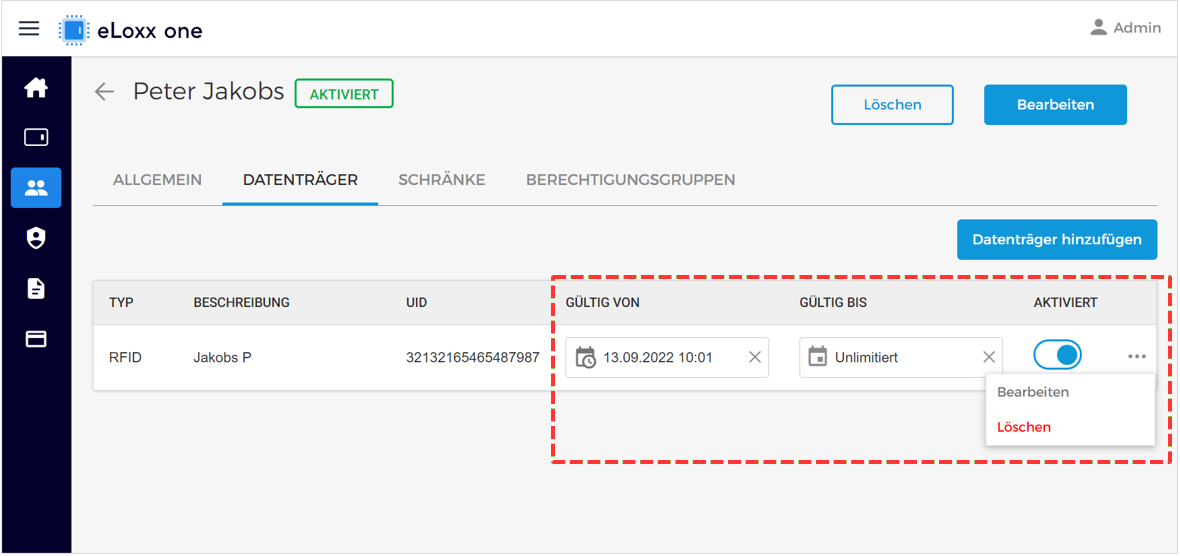Click the Gültig von date field
The width and height of the screenshot is (1180, 556).
667,357
